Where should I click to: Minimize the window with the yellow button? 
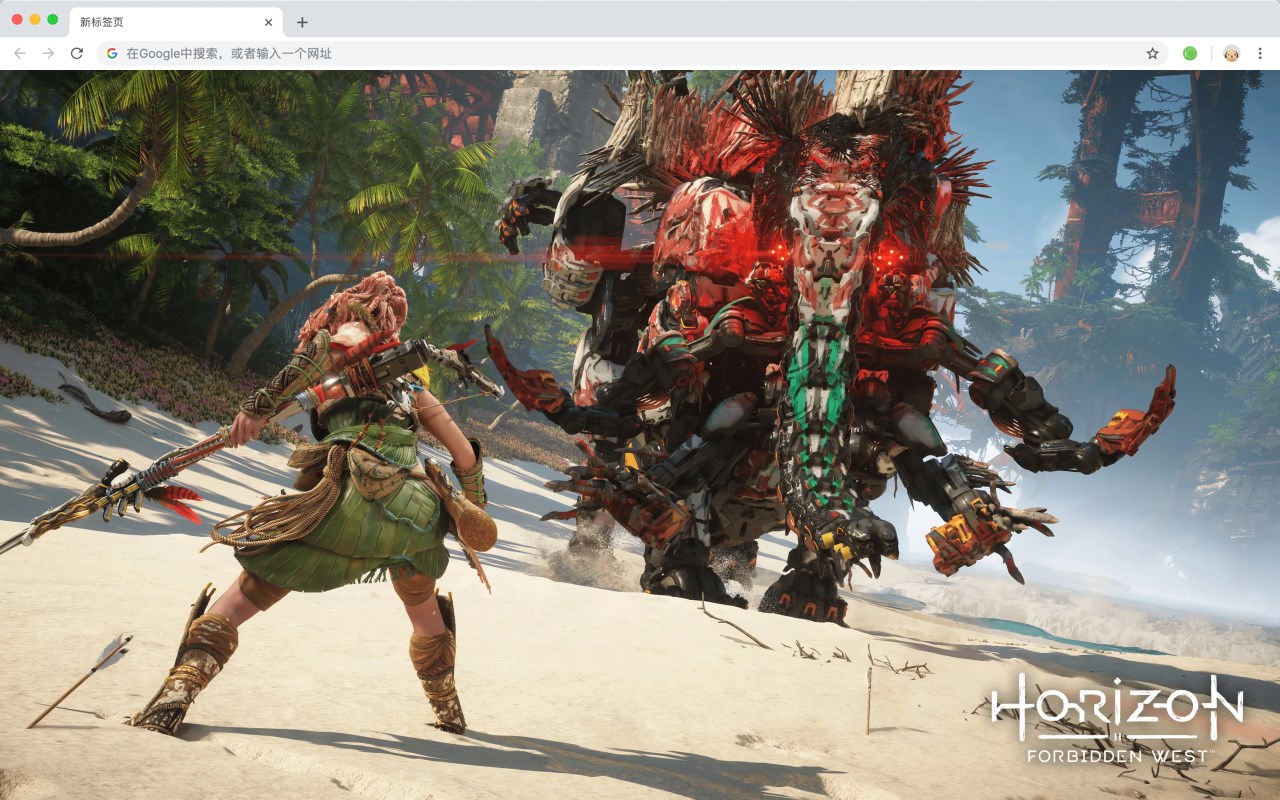pos(35,20)
